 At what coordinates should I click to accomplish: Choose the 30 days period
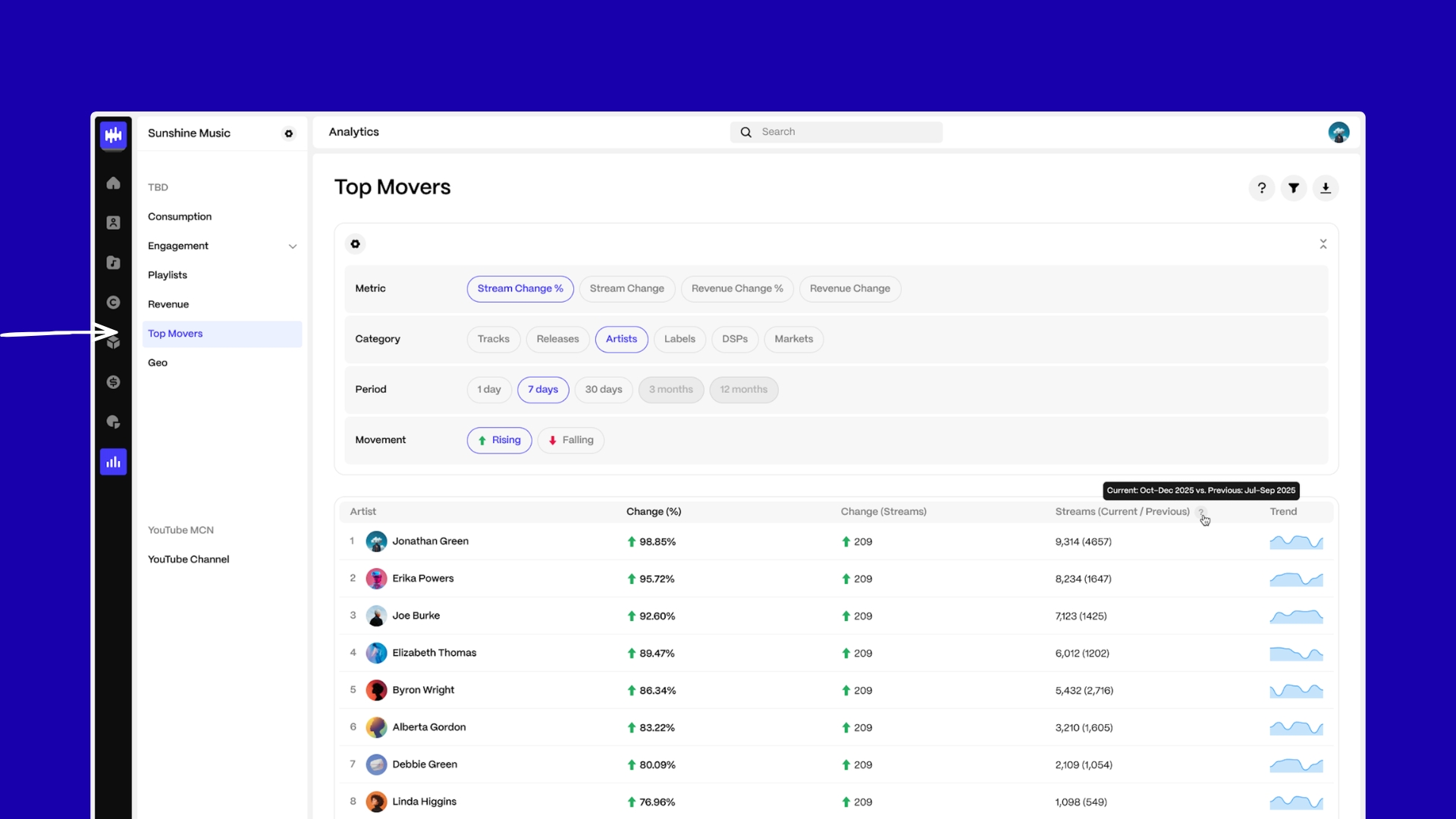[x=604, y=390]
